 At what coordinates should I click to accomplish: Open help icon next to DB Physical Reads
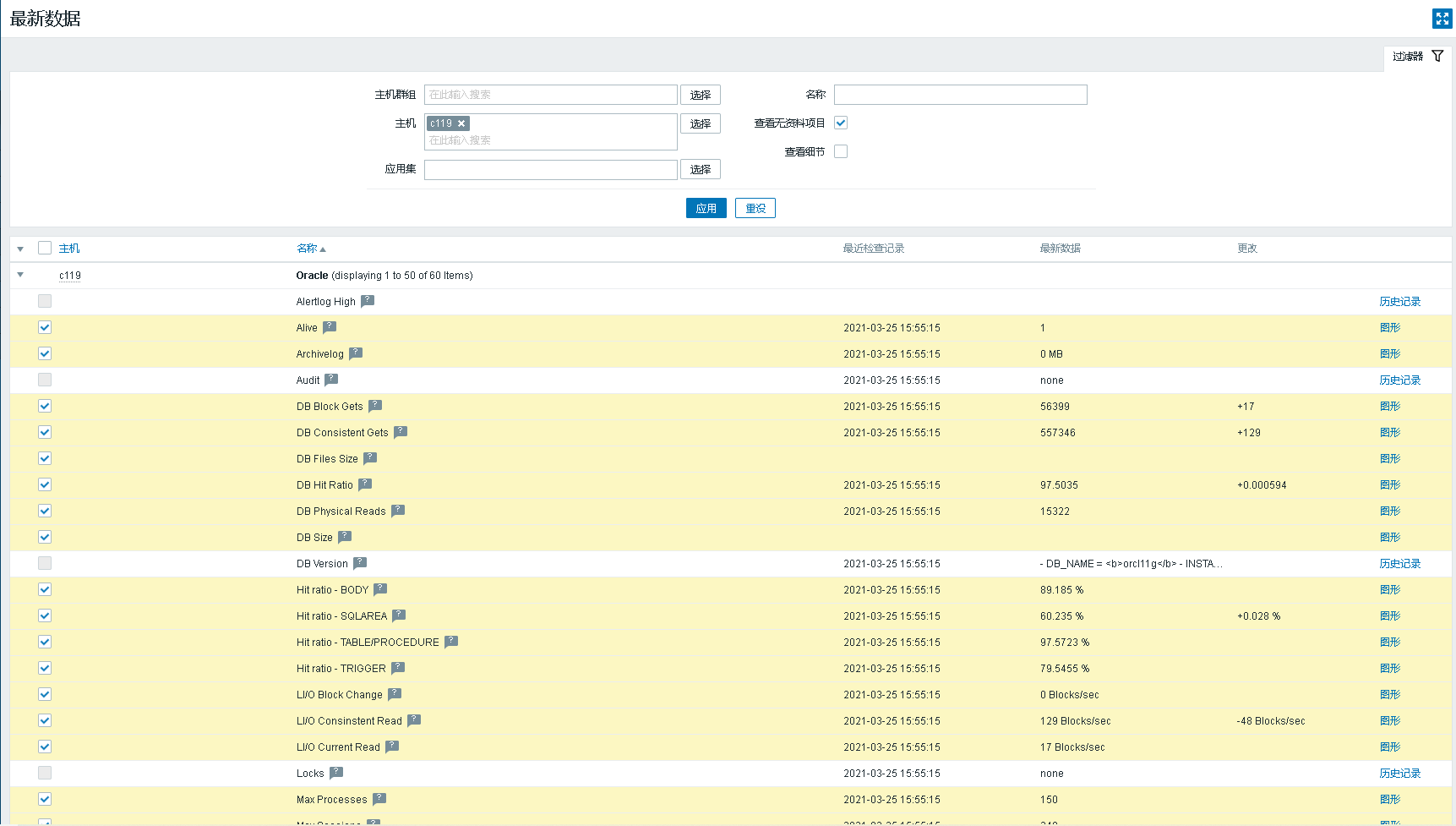[398, 511]
